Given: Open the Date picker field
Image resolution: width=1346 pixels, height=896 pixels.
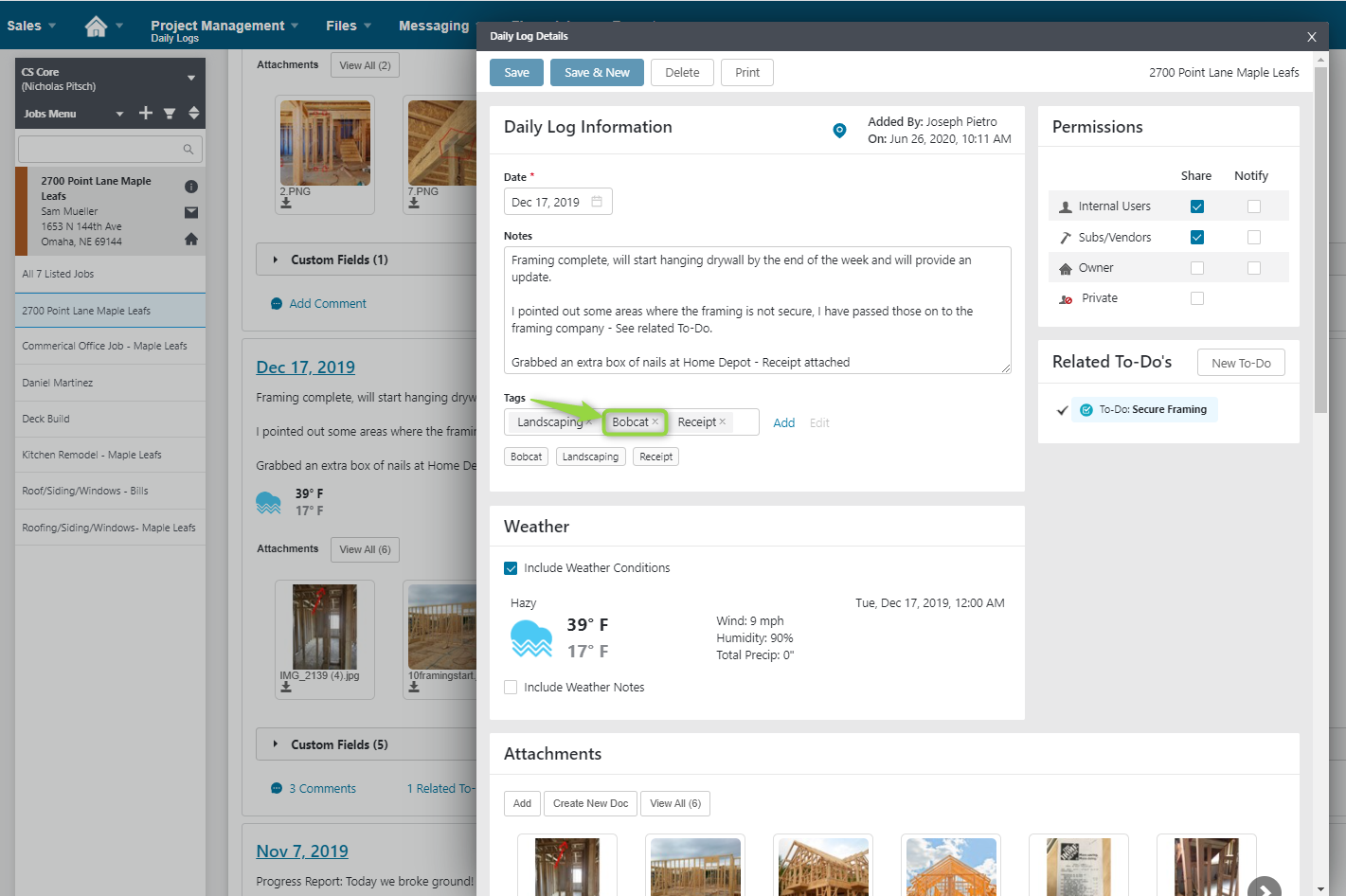Looking at the screenshot, I should click(x=558, y=202).
